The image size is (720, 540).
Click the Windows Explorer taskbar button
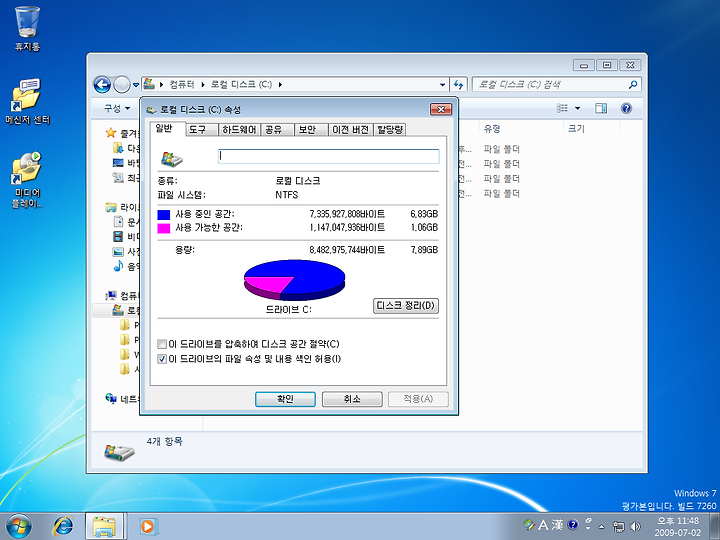coord(105,526)
